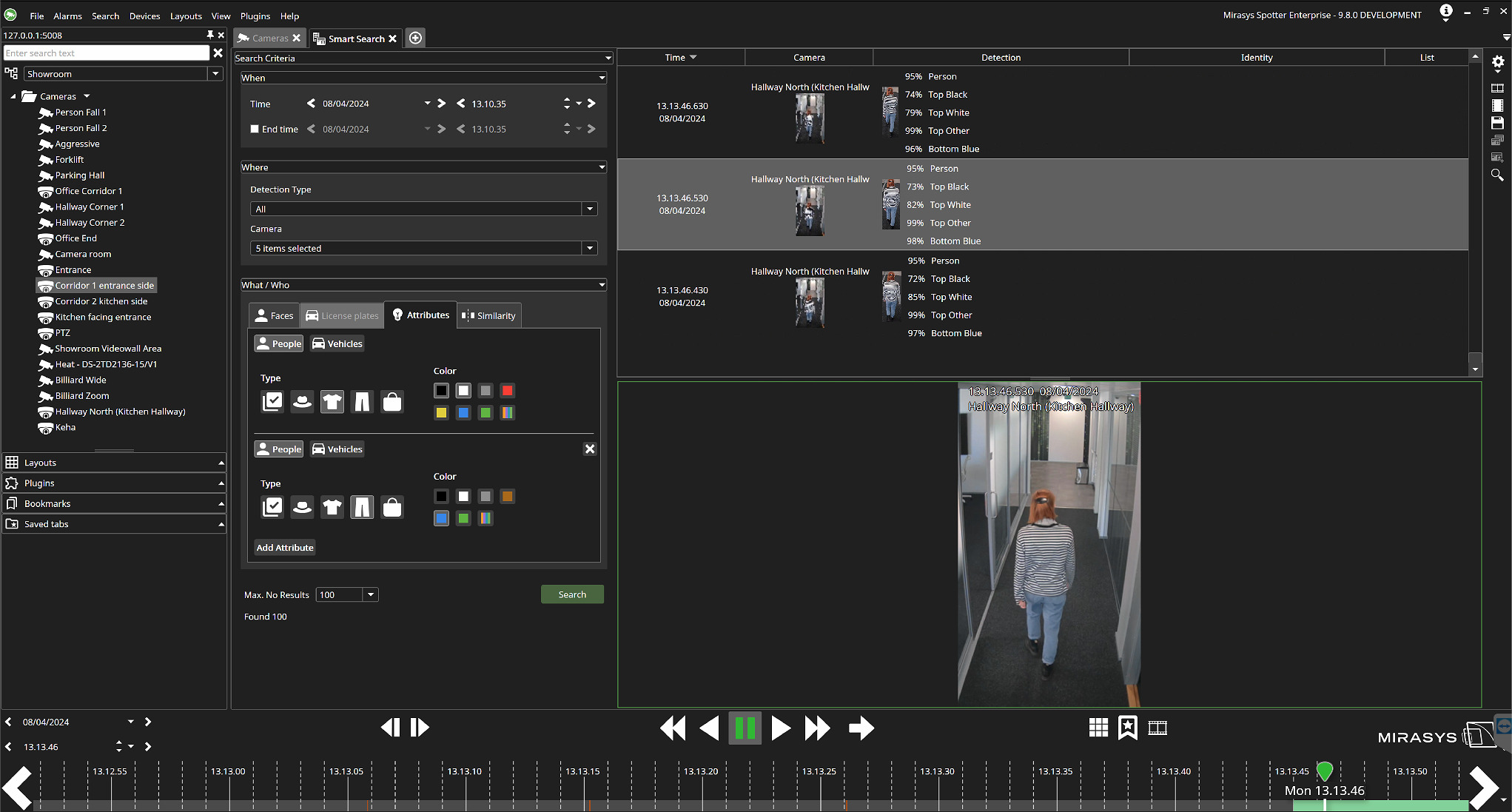Image resolution: width=1512 pixels, height=812 pixels.
Task: Click the bag type icon in first attribute
Action: point(392,402)
